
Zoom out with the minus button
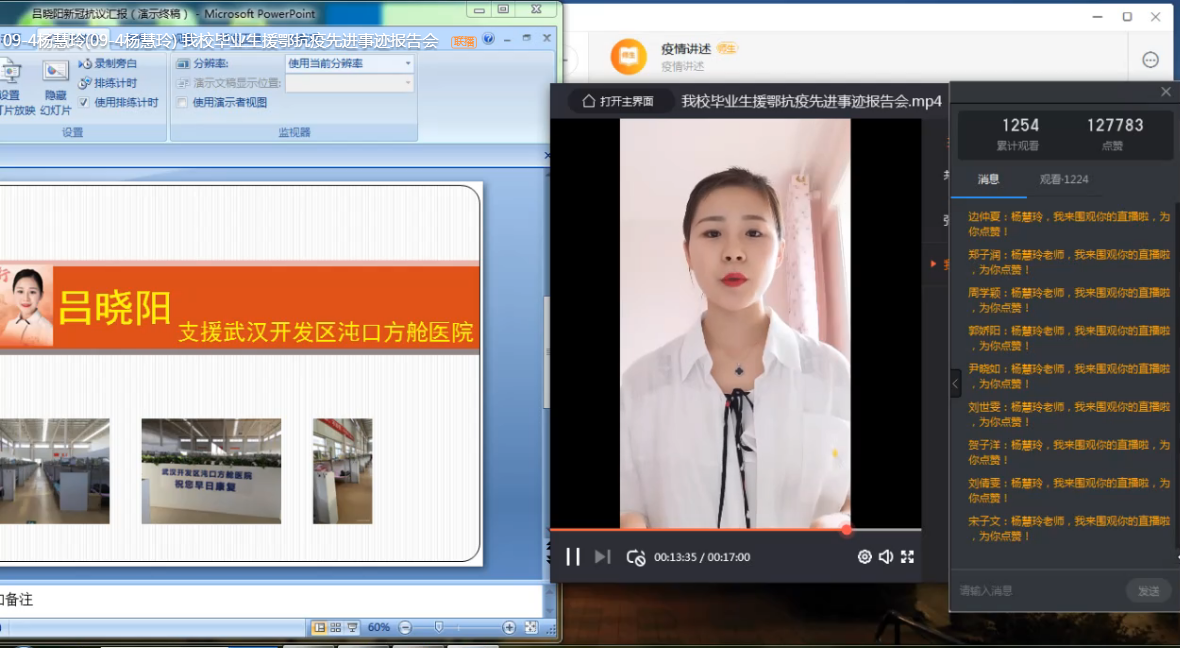click(x=405, y=628)
